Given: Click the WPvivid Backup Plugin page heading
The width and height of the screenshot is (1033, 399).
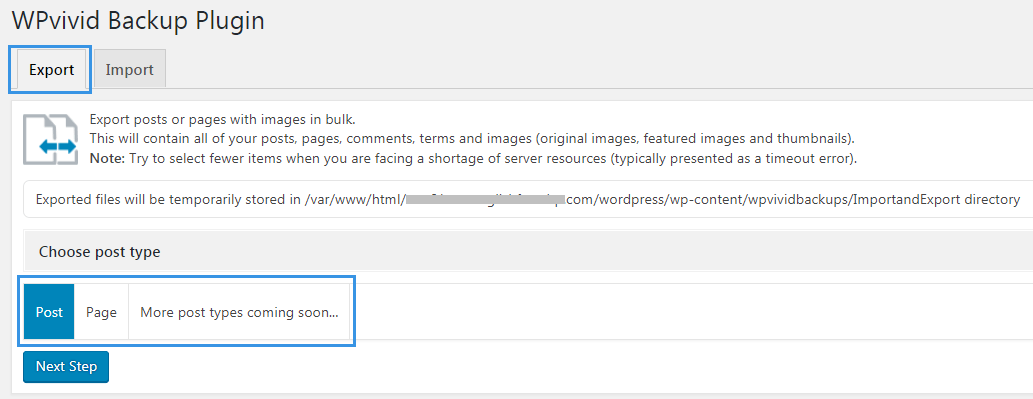Looking at the screenshot, I should point(138,21).
